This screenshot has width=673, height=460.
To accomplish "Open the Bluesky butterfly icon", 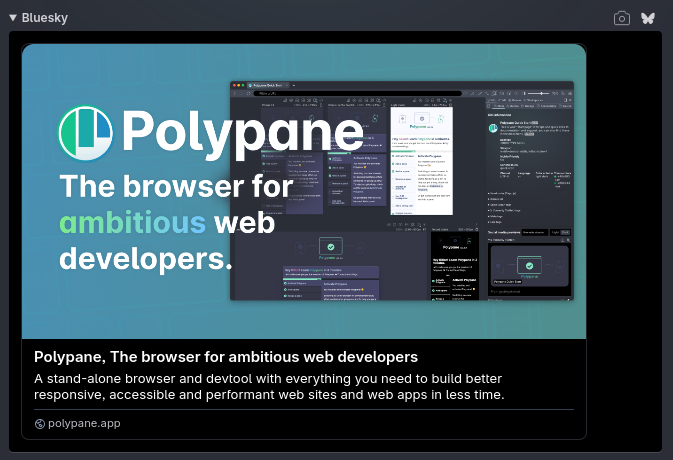I will point(648,18).
